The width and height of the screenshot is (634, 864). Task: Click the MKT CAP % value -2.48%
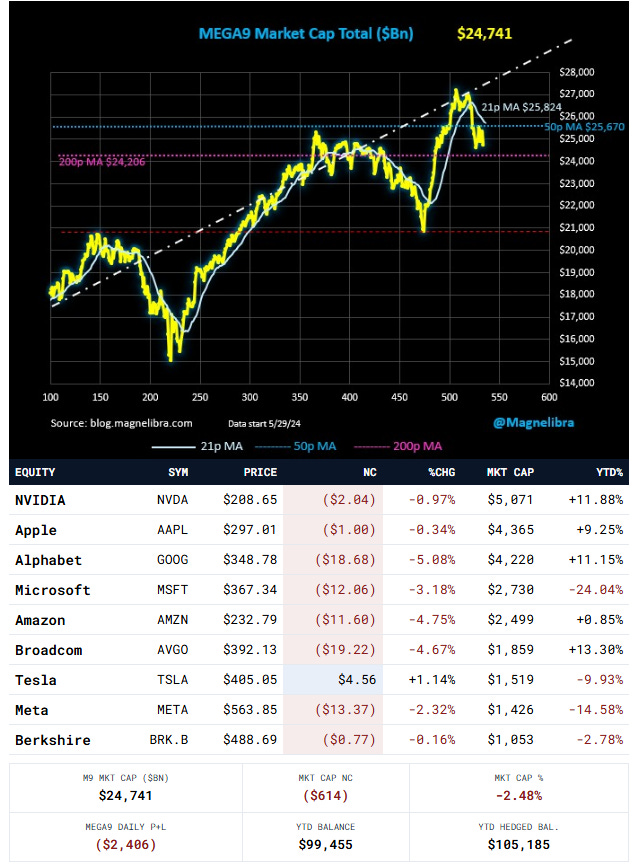coord(519,796)
